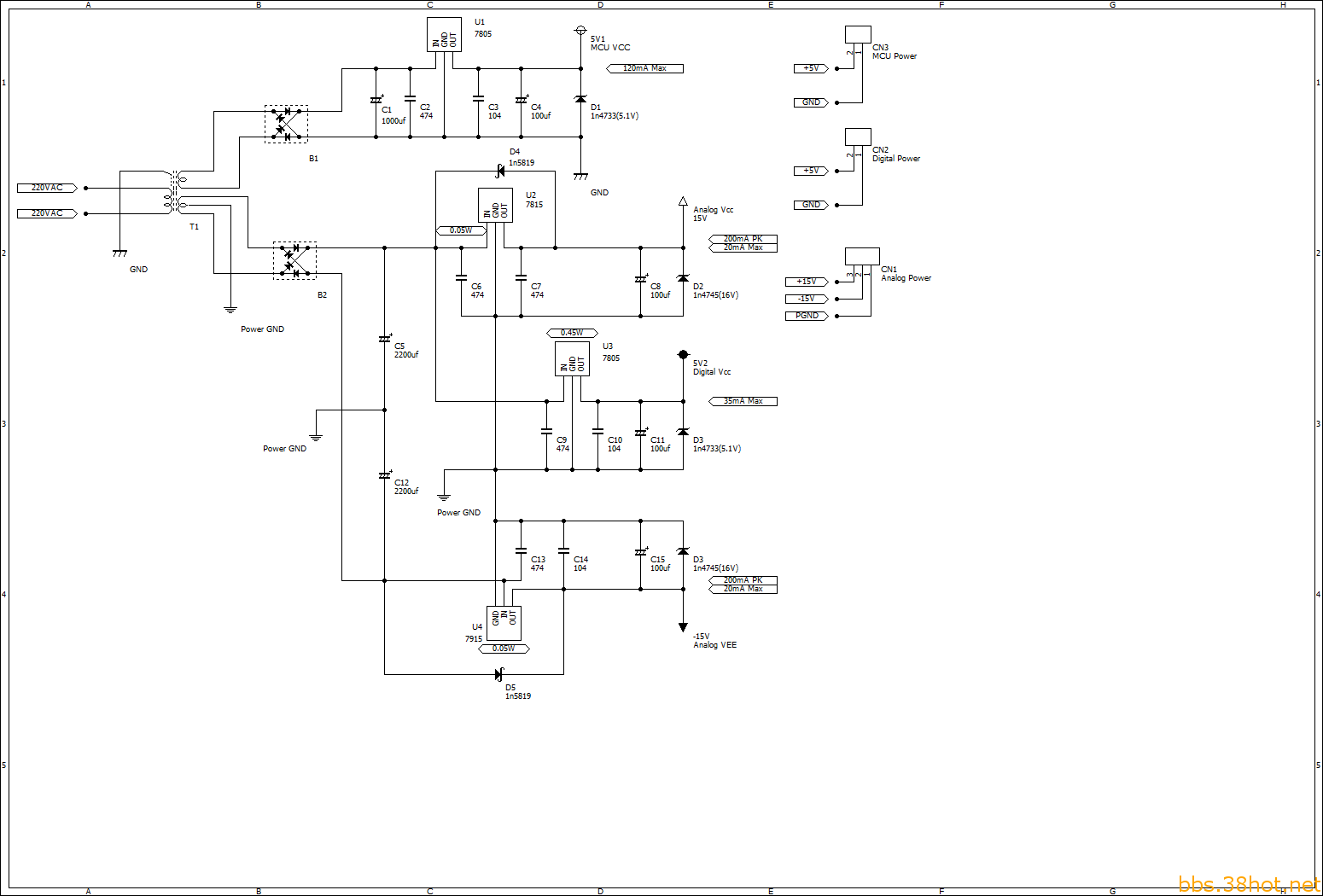Viewport: 1323px width, 896px height.
Task: Select capacitor C13 symbol
Action: coord(521,551)
